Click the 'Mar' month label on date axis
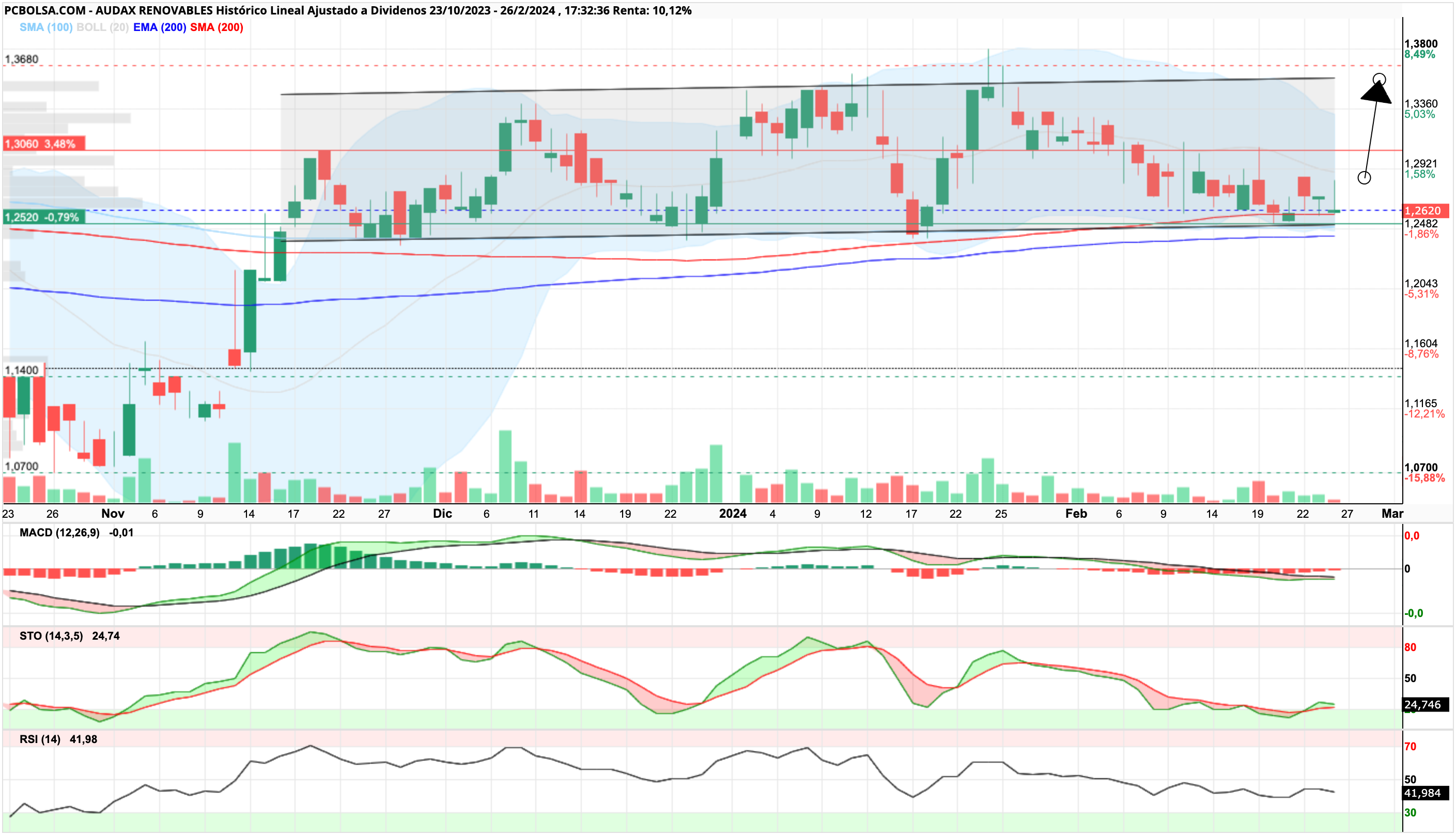 1392,514
